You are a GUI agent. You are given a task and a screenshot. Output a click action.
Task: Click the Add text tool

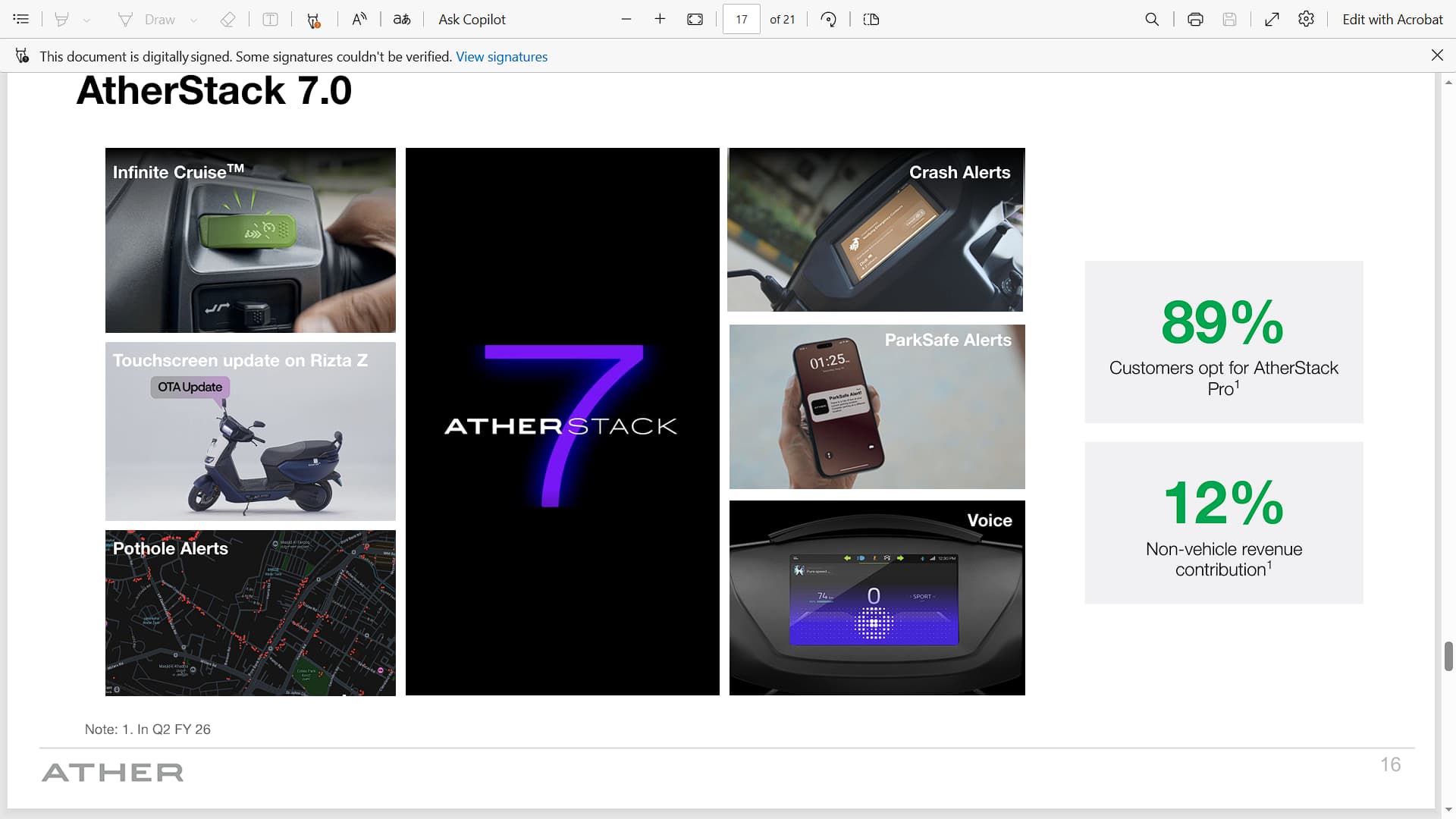[270, 19]
